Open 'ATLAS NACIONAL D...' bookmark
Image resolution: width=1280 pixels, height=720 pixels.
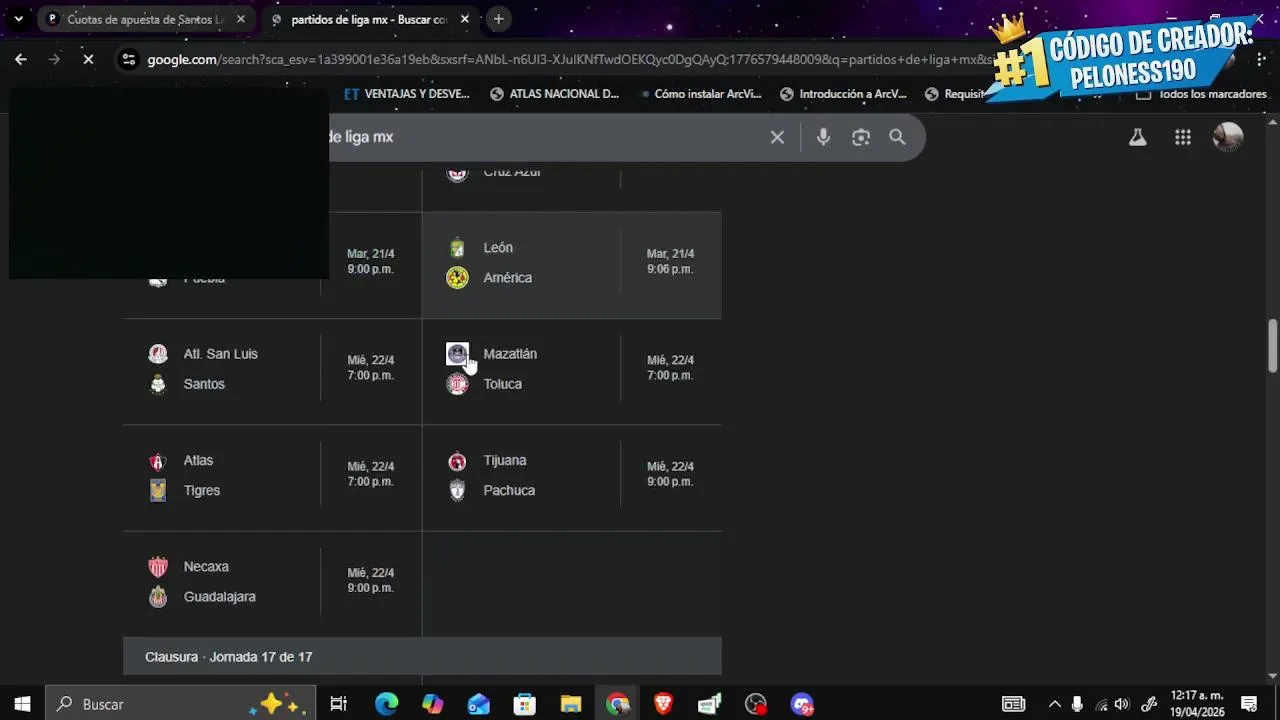coord(555,94)
